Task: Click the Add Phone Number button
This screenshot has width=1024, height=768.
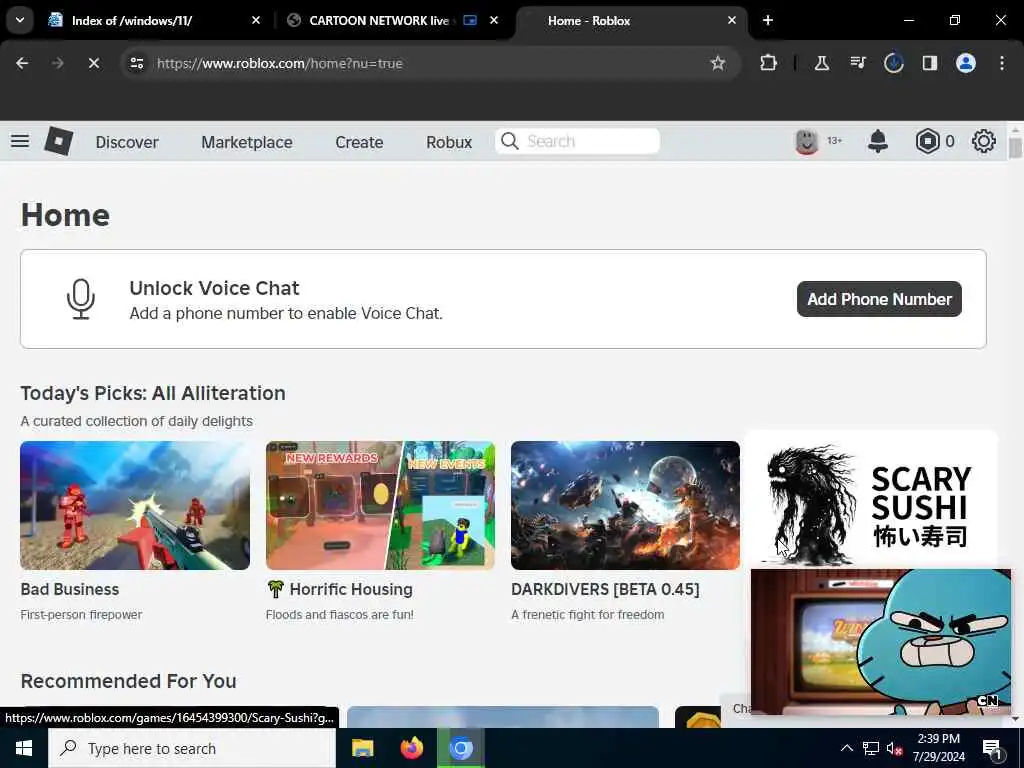Action: [879, 299]
